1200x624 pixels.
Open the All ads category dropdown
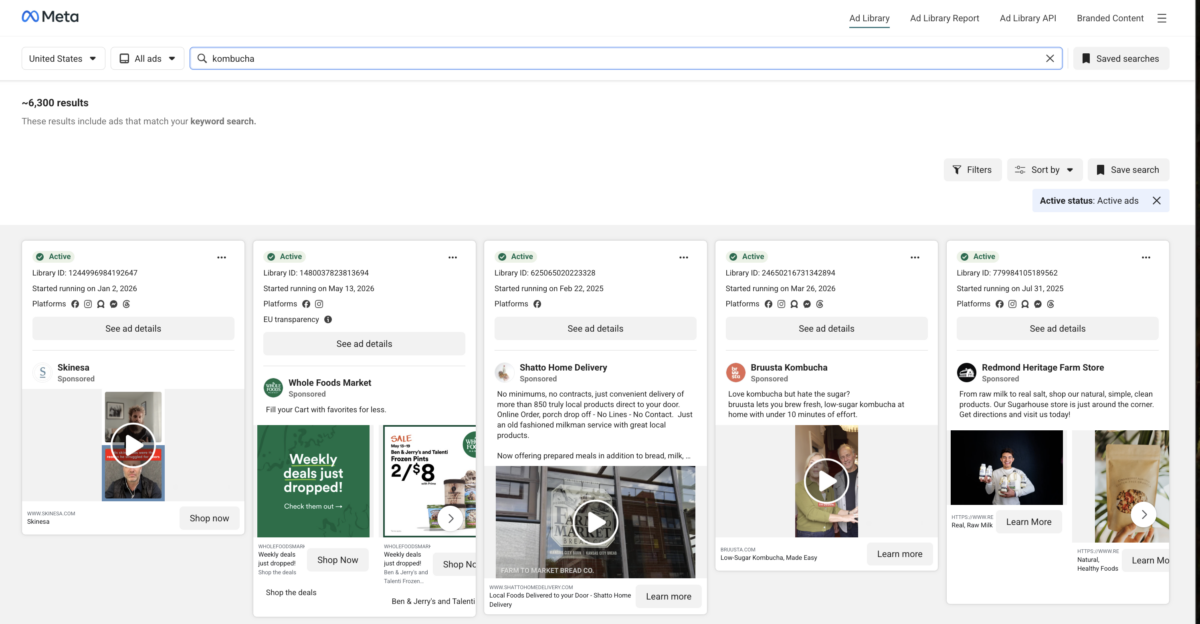(x=147, y=58)
